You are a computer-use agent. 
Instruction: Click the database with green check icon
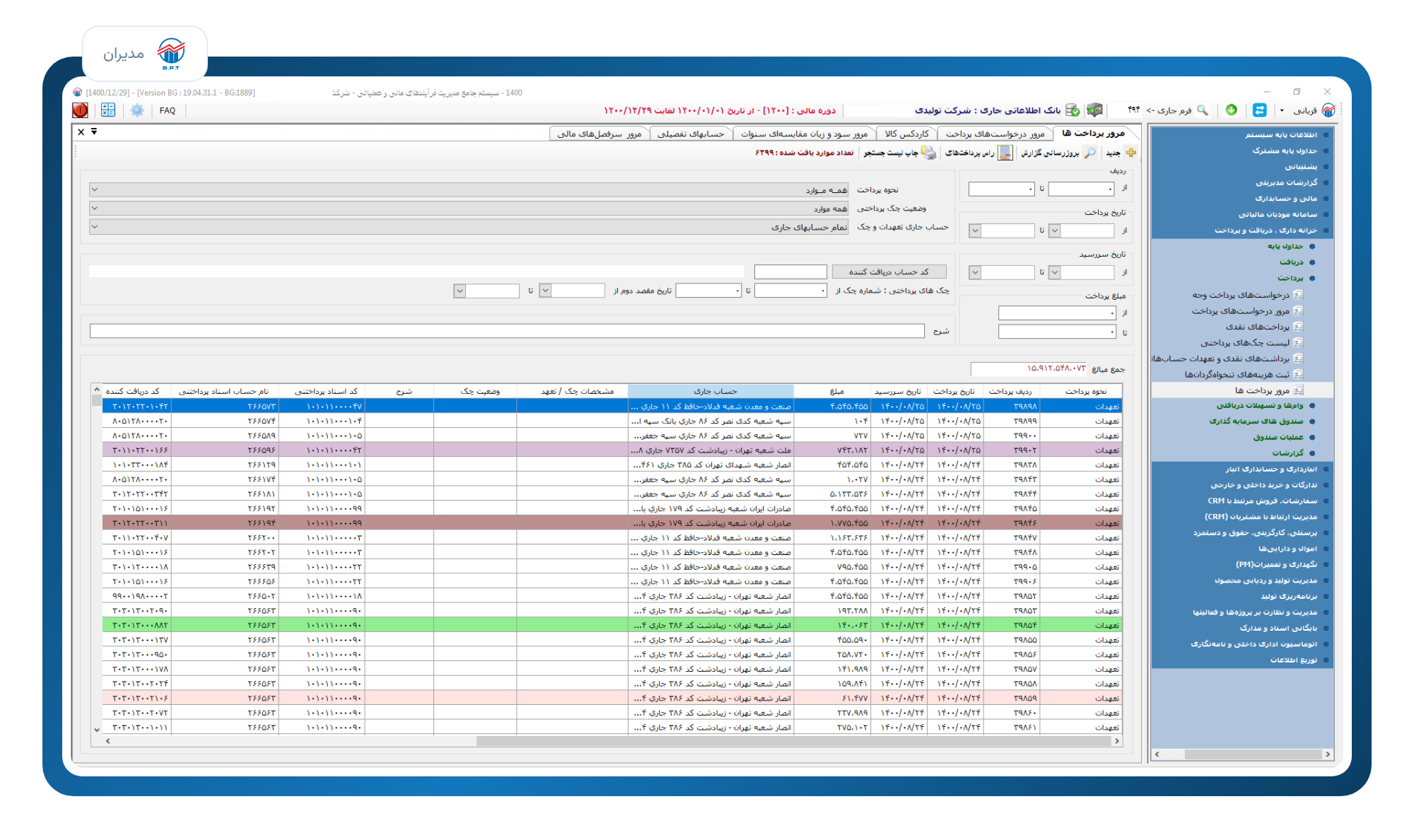tap(1073, 110)
